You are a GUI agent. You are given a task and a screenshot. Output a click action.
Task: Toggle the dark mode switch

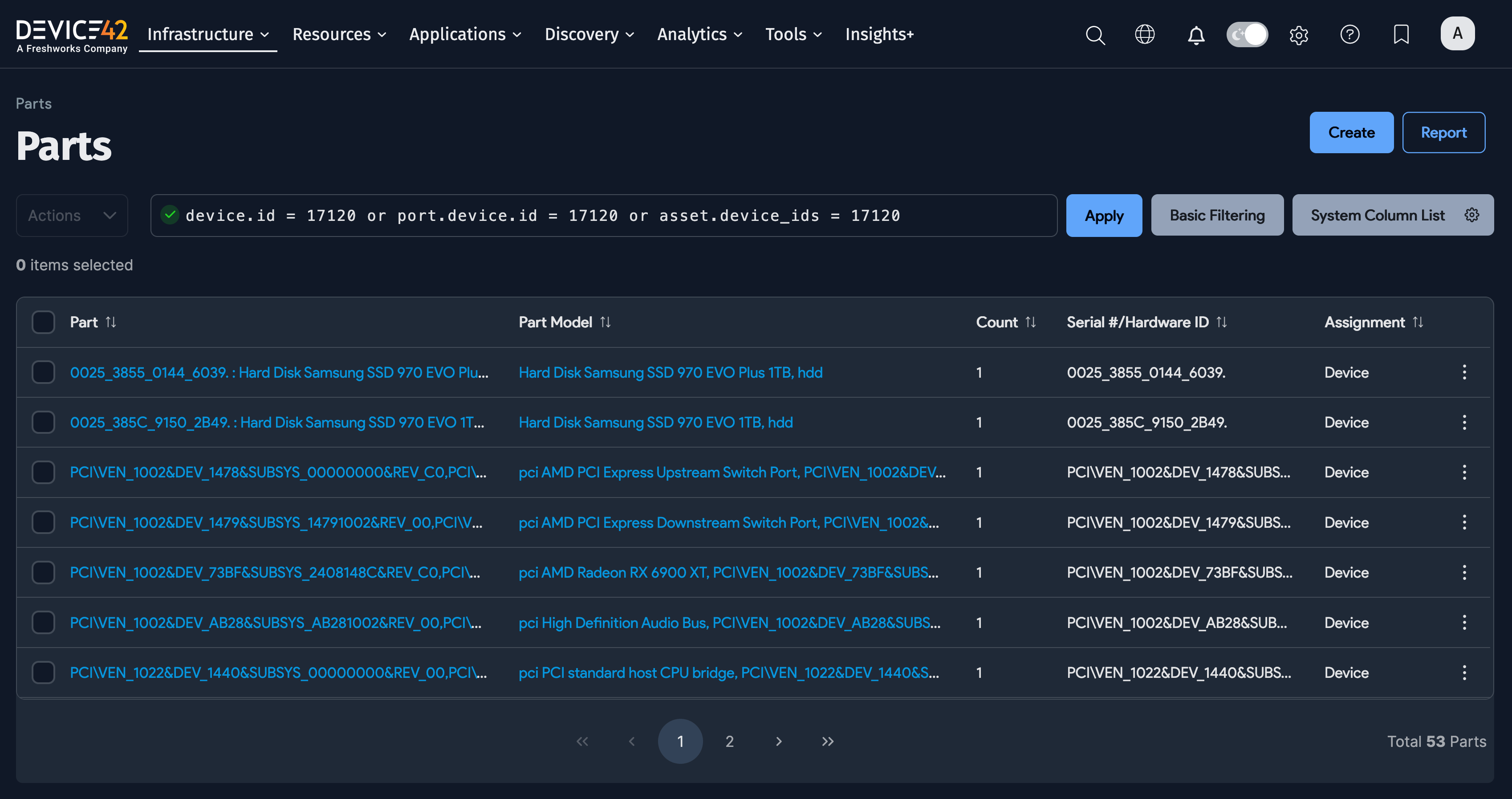pyautogui.click(x=1247, y=35)
